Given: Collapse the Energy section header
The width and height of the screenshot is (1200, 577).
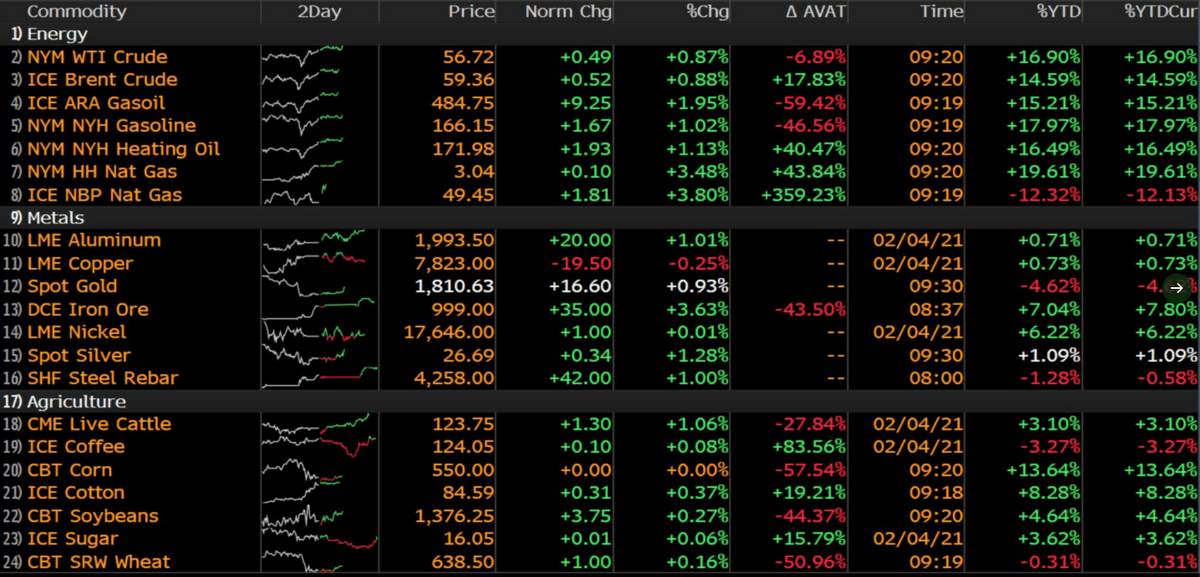Looking at the screenshot, I should tap(600, 33).
